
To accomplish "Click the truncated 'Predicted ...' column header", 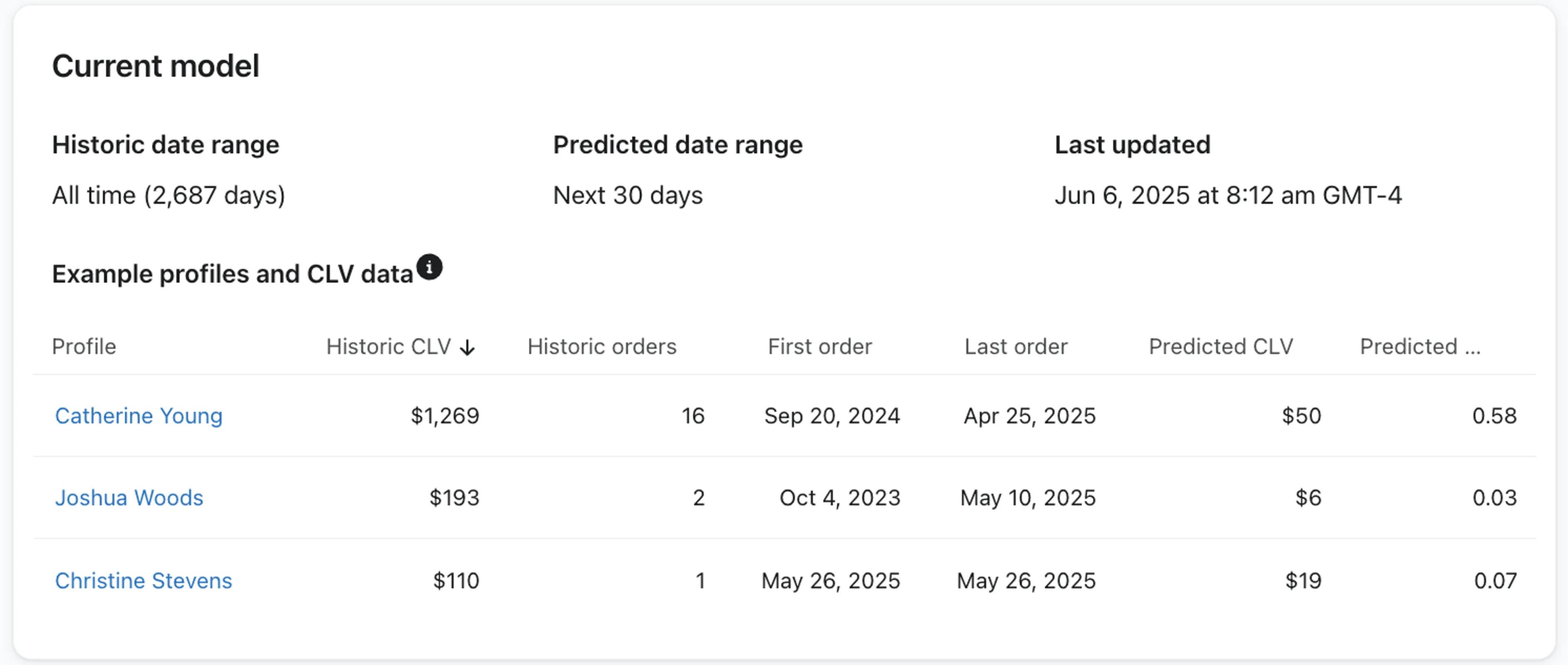I will click(1420, 347).
